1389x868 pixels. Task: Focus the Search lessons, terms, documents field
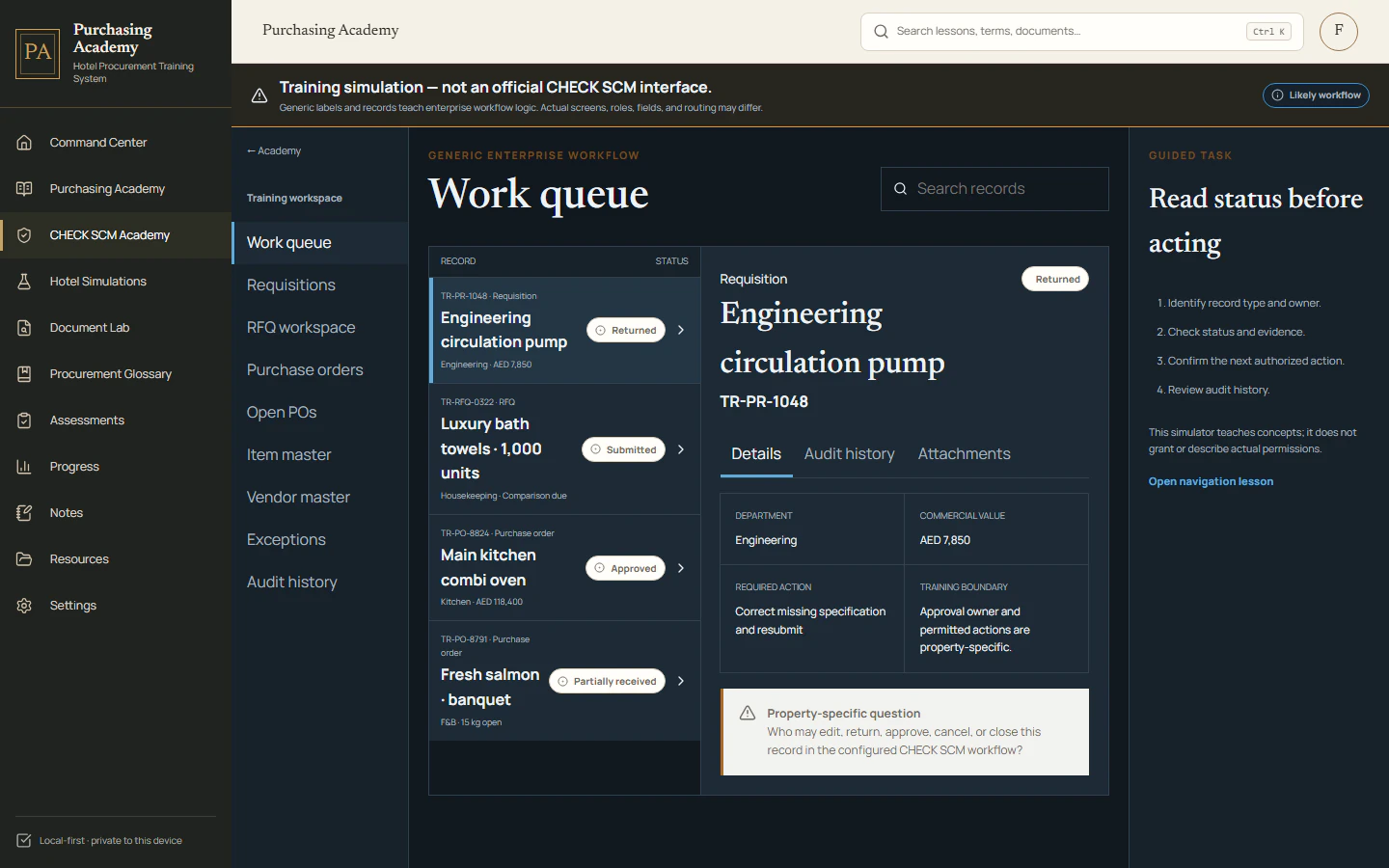coord(1082,32)
